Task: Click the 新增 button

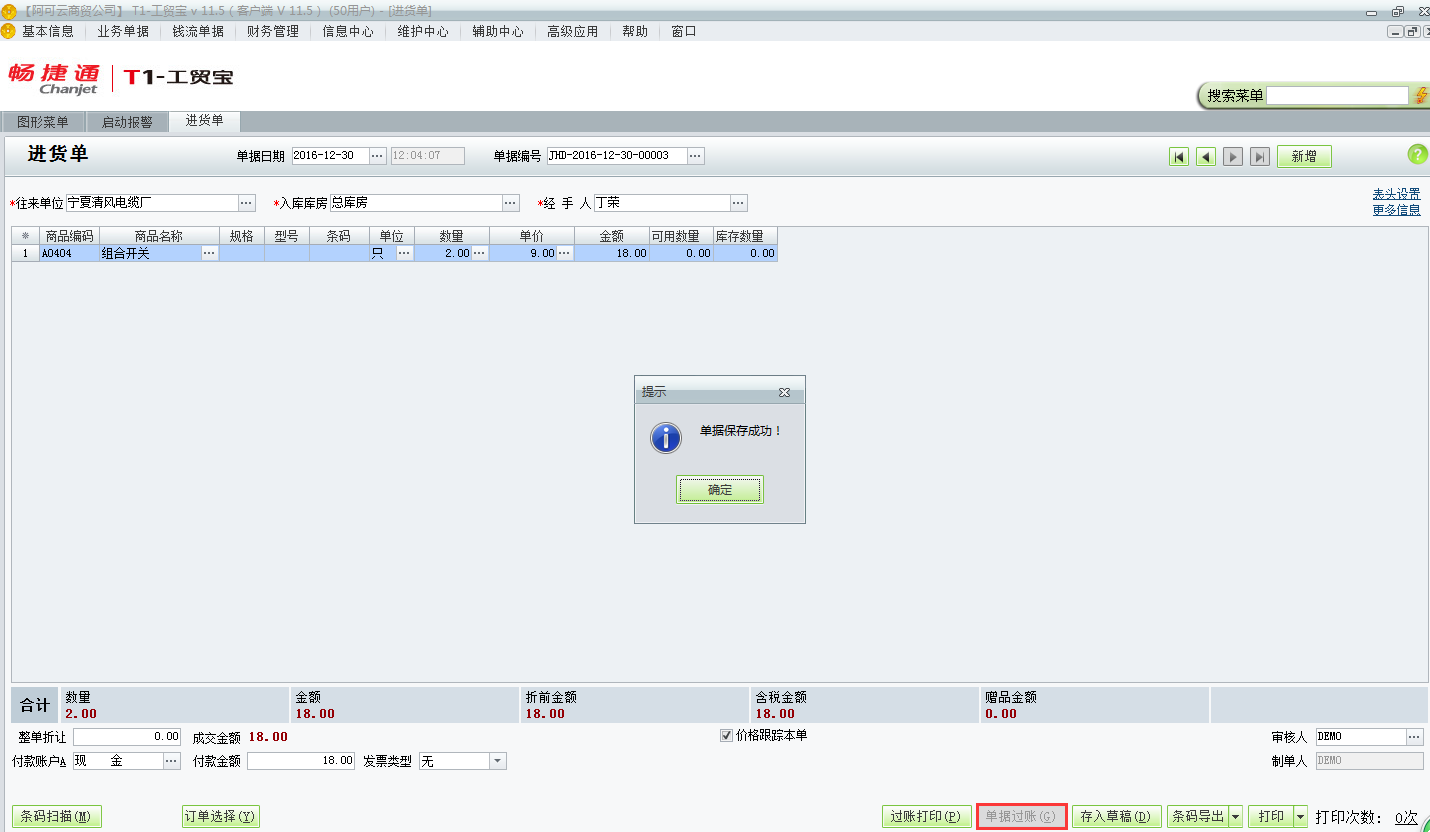Action: tap(1303, 156)
